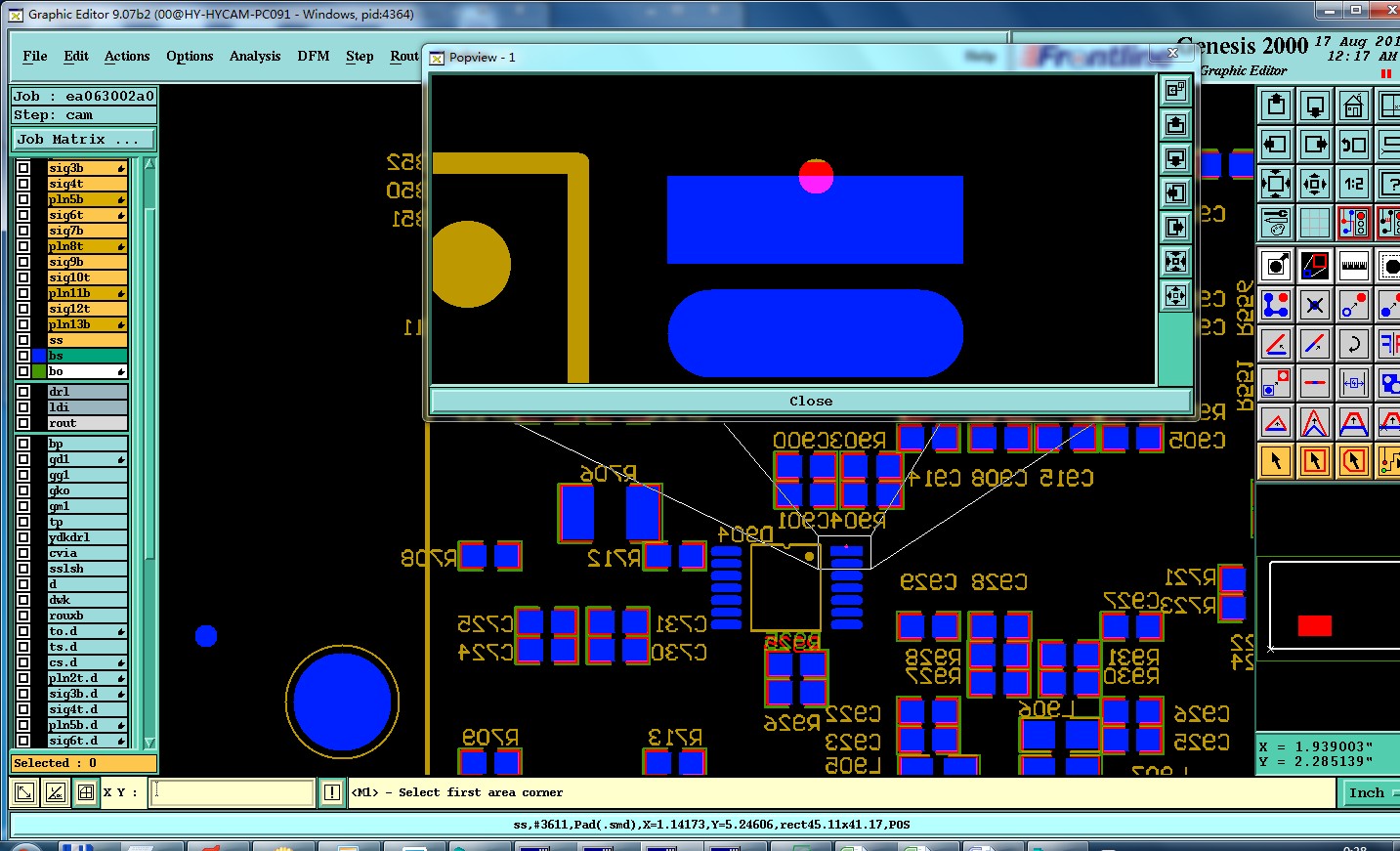Click the pan up icon in right toolbar

pyautogui.click(x=1276, y=106)
